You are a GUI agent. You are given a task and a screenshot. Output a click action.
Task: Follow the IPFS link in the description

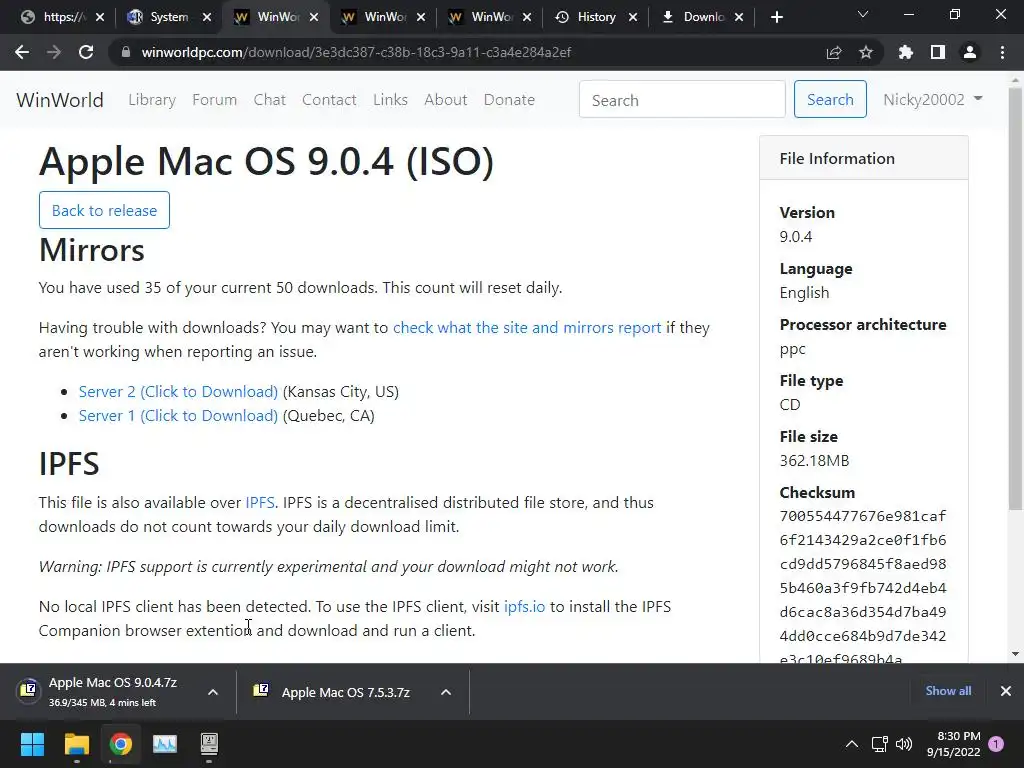pos(260,502)
